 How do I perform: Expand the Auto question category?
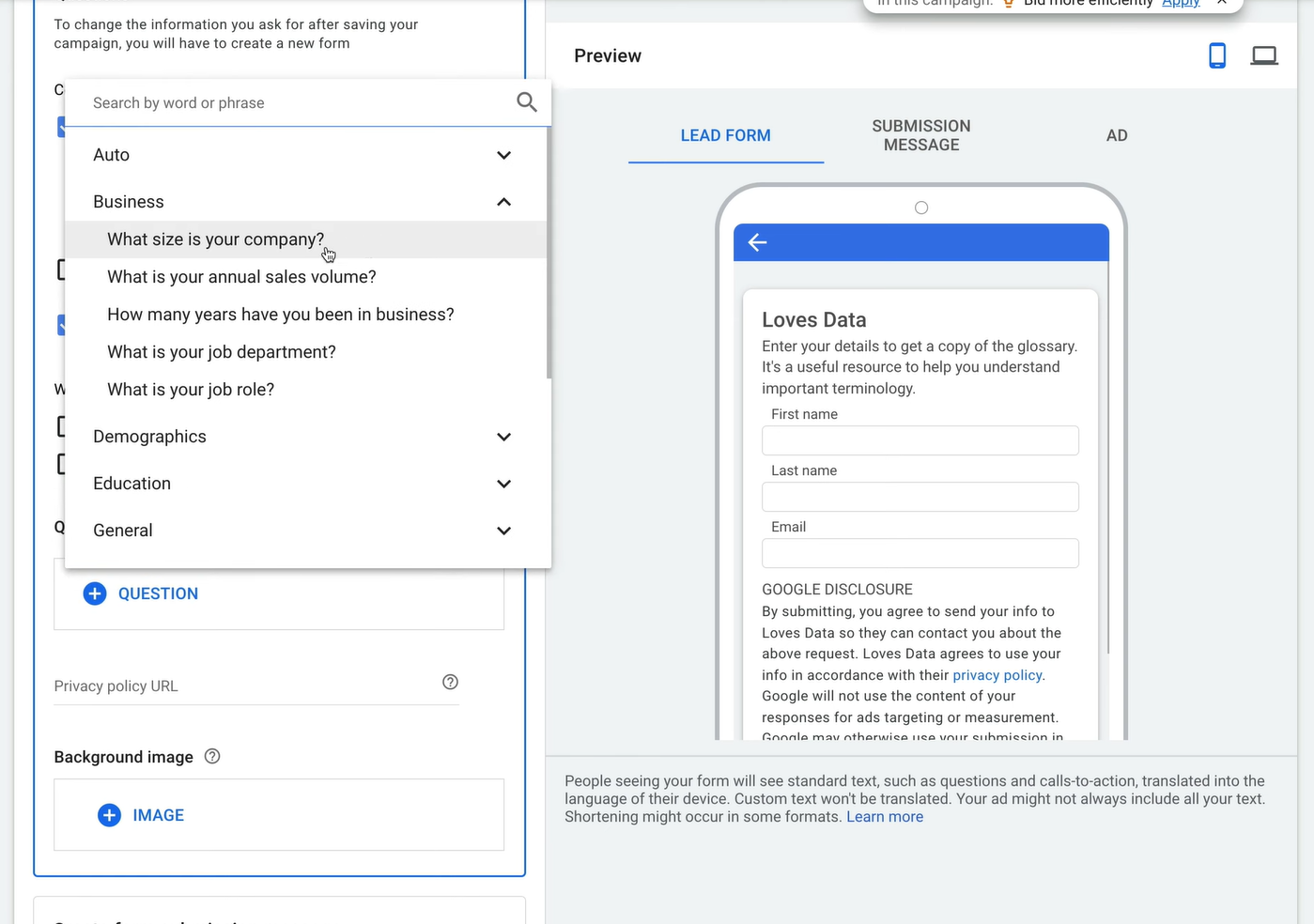(503, 155)
